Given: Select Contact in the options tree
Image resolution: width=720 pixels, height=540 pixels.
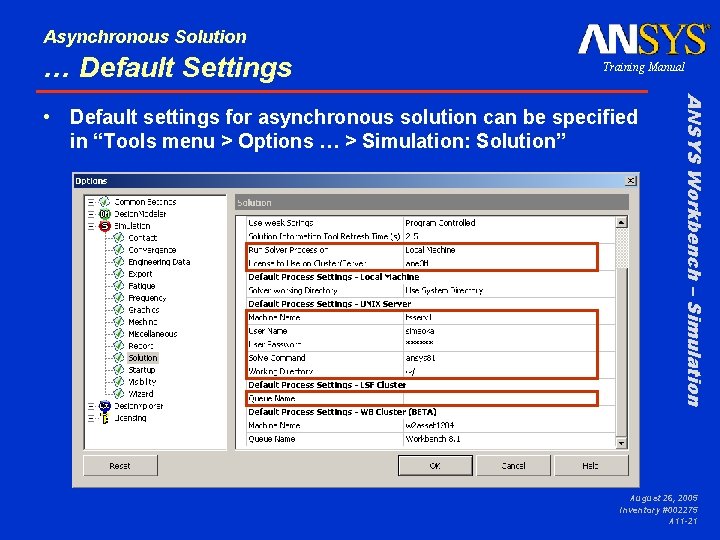Looking at the screenshot, I should pos(142,238).
